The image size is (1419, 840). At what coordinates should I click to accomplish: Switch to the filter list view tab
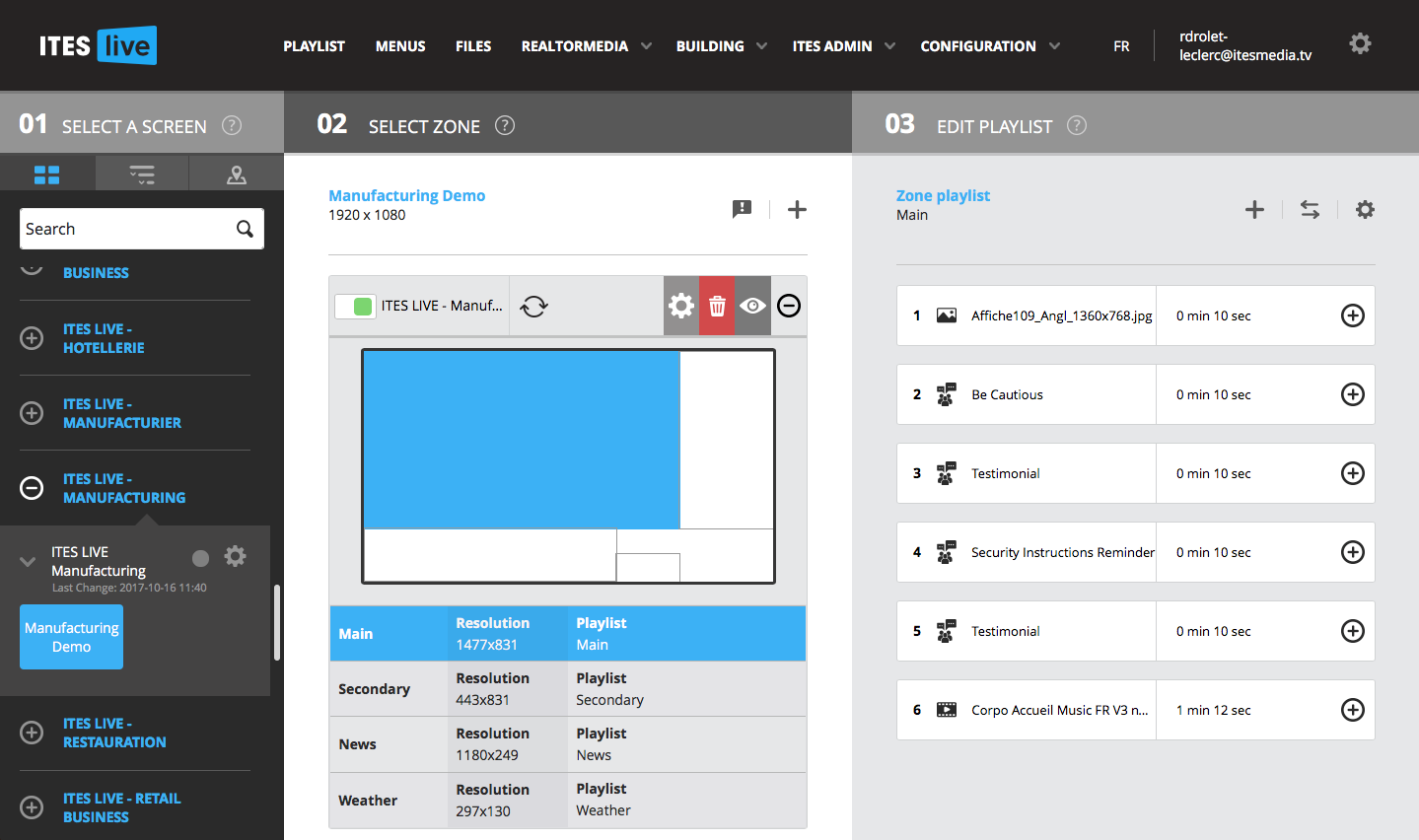142,175
